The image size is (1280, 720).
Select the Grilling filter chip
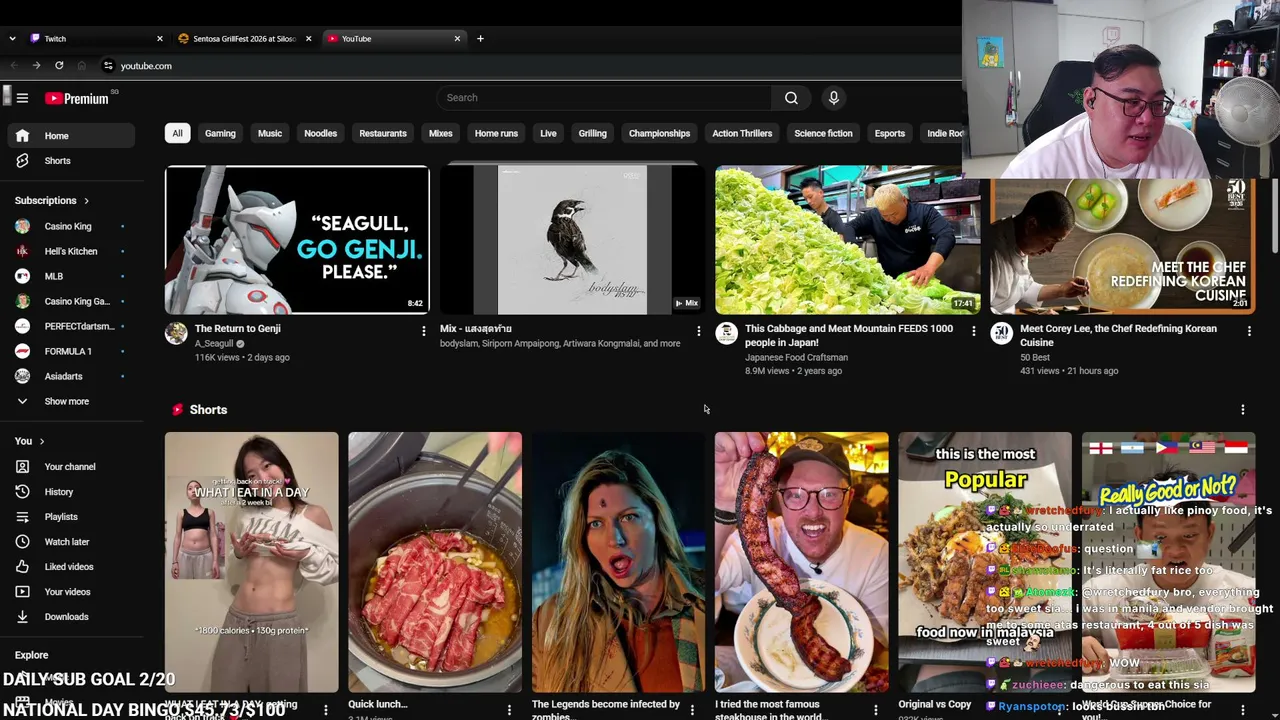point(592,134)
